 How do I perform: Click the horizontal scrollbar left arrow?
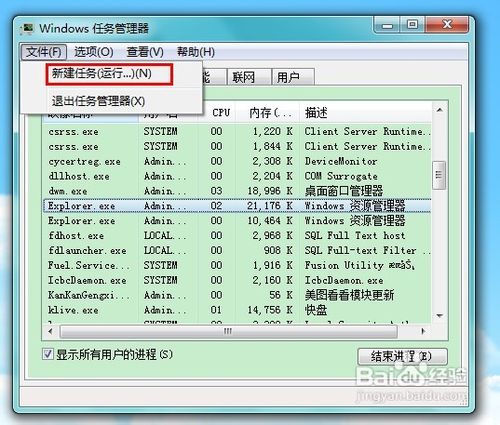coord(50,331)
